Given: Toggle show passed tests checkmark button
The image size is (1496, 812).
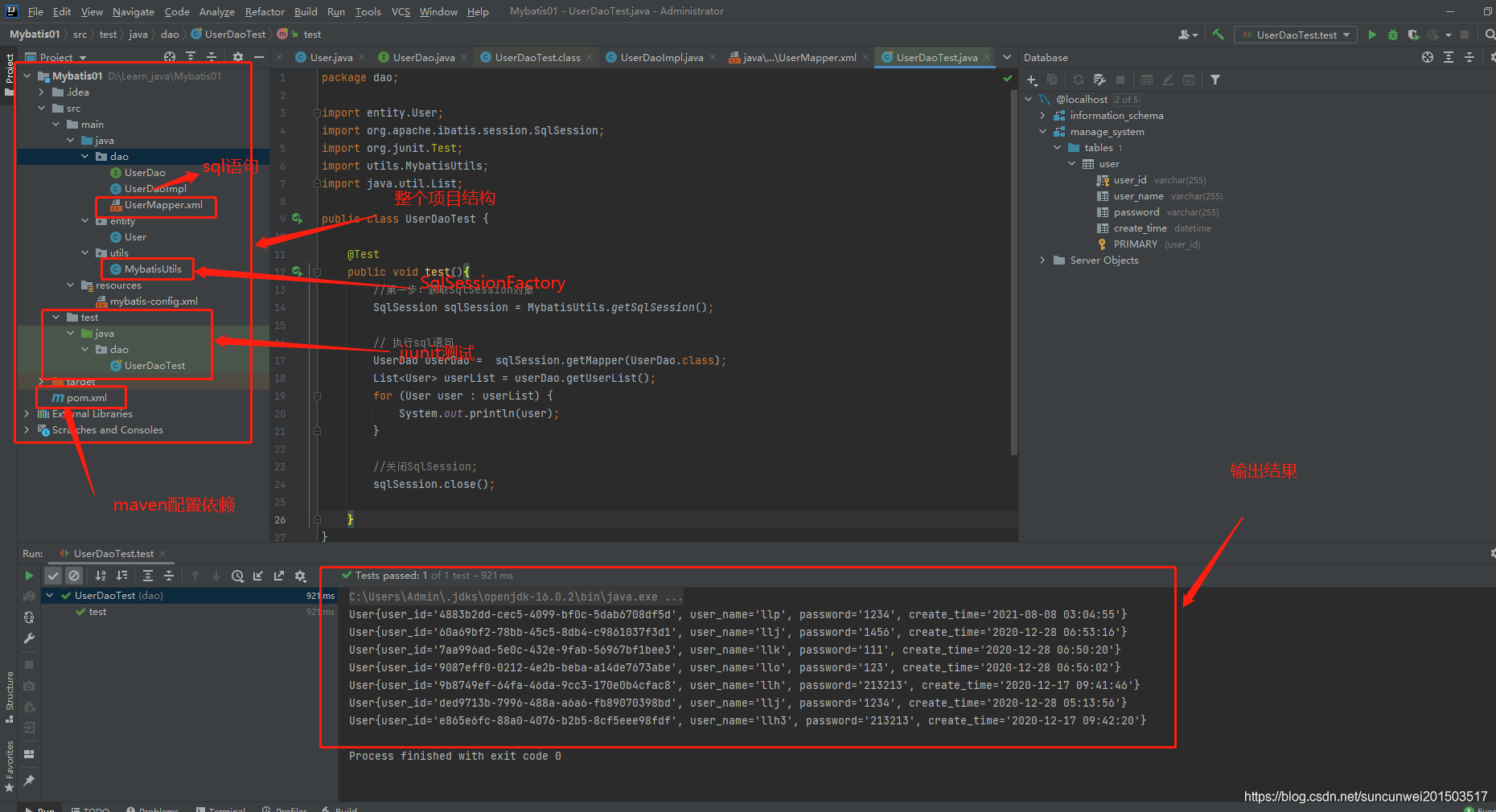Looking at the screenshot, I should click(53, 576).
